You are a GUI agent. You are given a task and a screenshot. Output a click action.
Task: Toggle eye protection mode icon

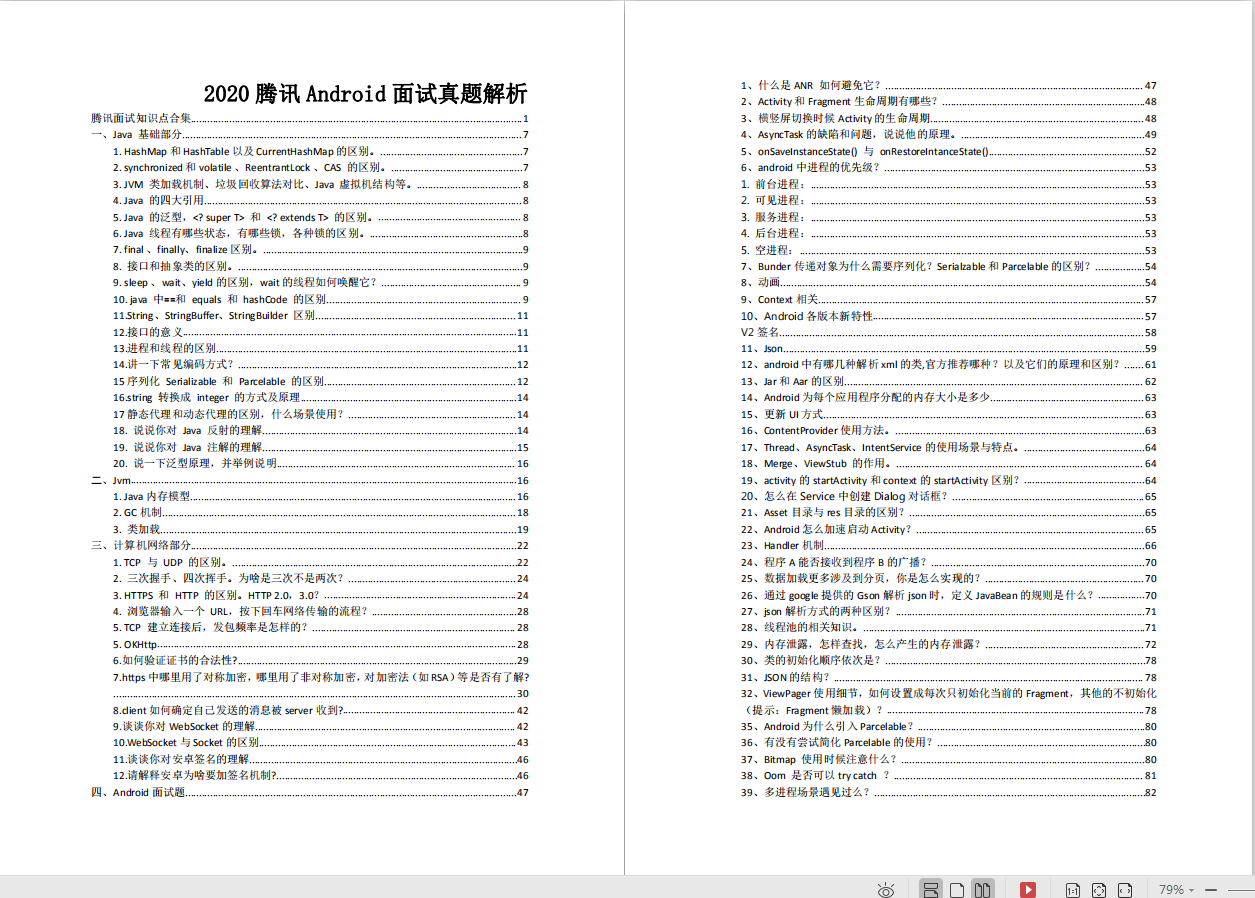point(885,889)
